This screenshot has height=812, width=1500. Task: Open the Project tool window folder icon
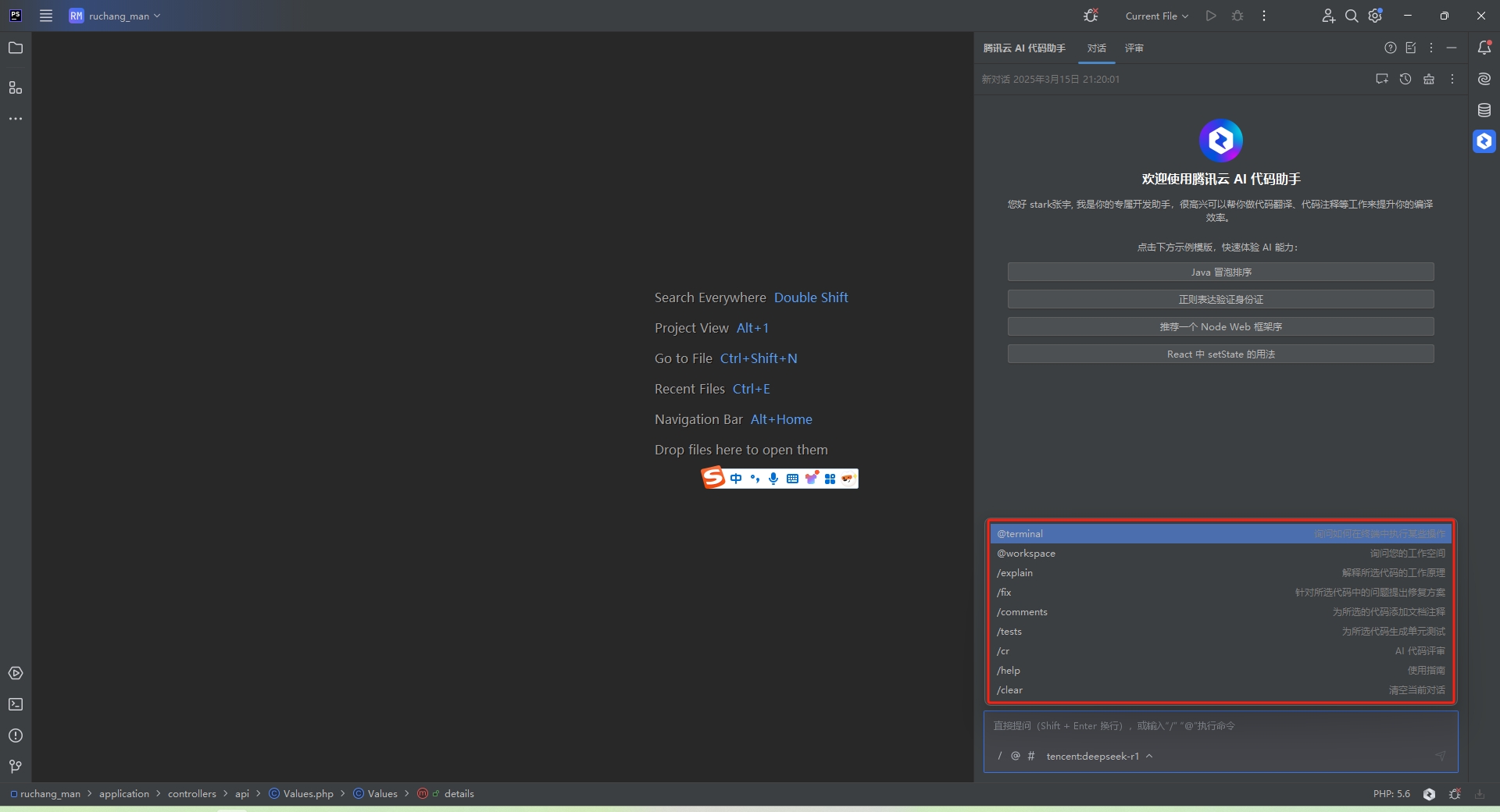[16, 48]
